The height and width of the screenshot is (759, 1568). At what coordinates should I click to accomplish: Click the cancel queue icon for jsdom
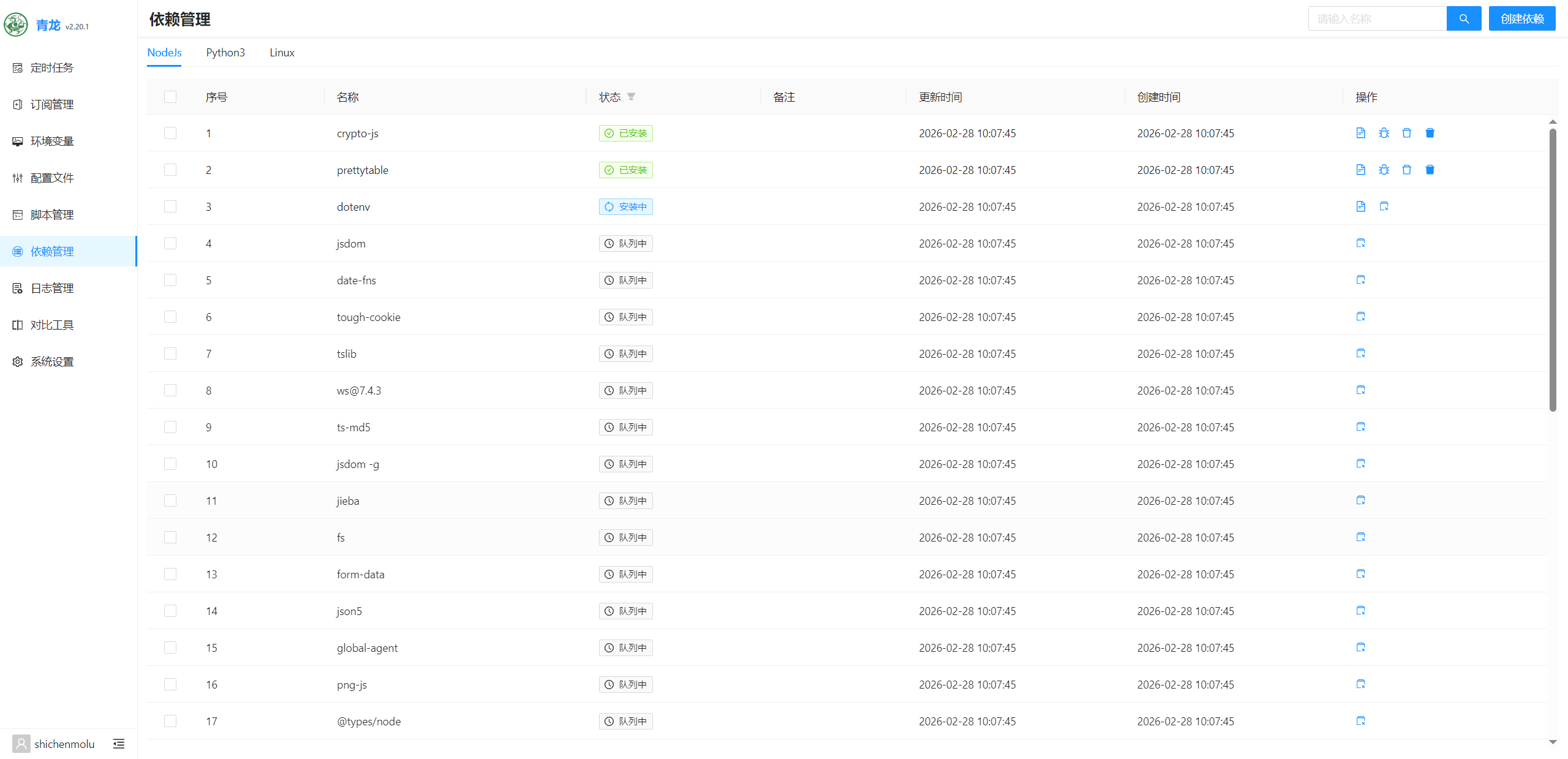1360,243
